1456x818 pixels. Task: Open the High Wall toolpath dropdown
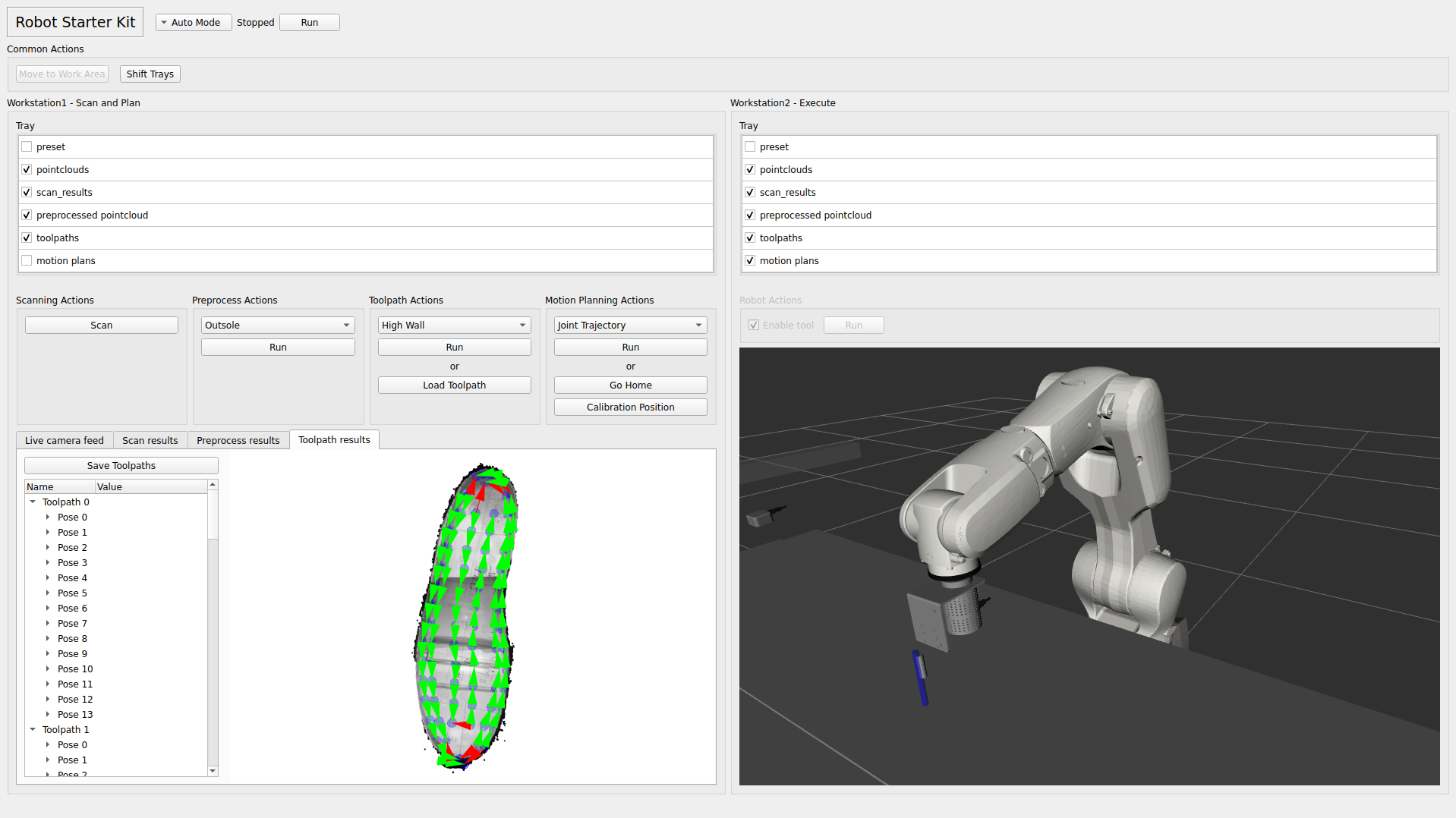coord(453,325)
